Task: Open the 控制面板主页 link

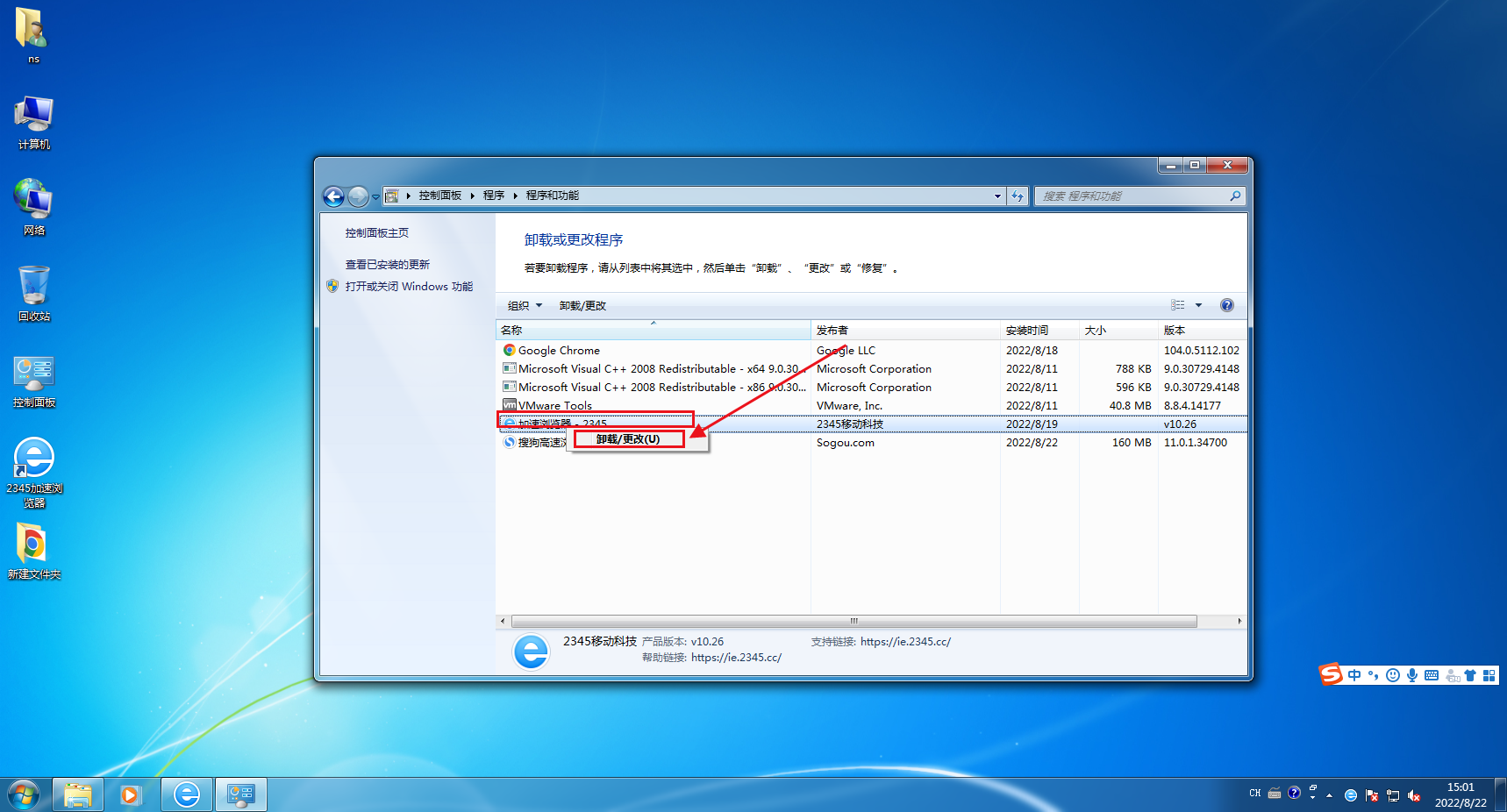Action: [377, 233]
